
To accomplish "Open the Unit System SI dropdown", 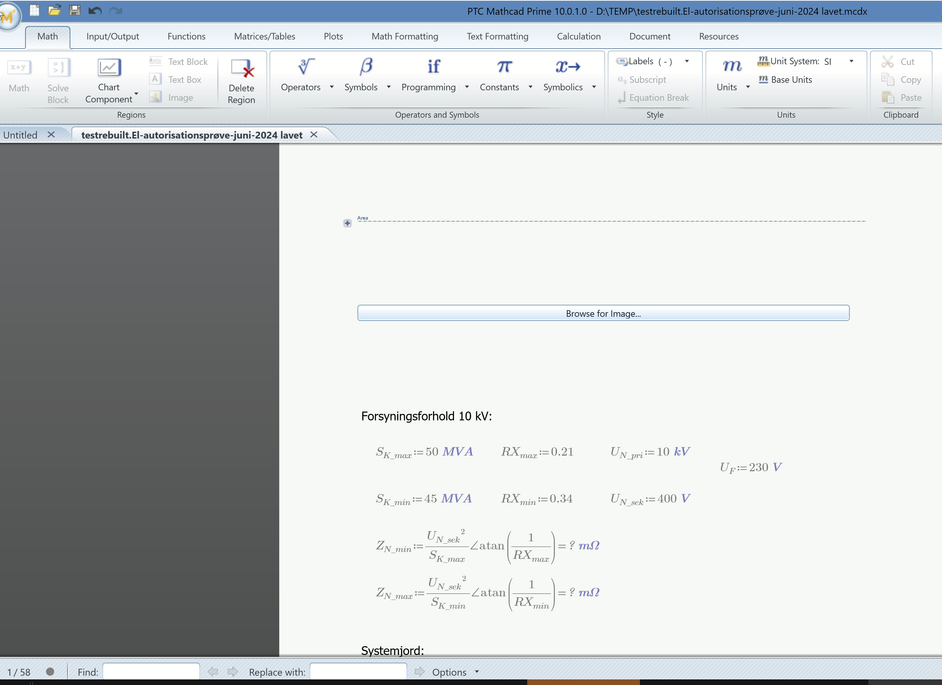I will (851, 62).
